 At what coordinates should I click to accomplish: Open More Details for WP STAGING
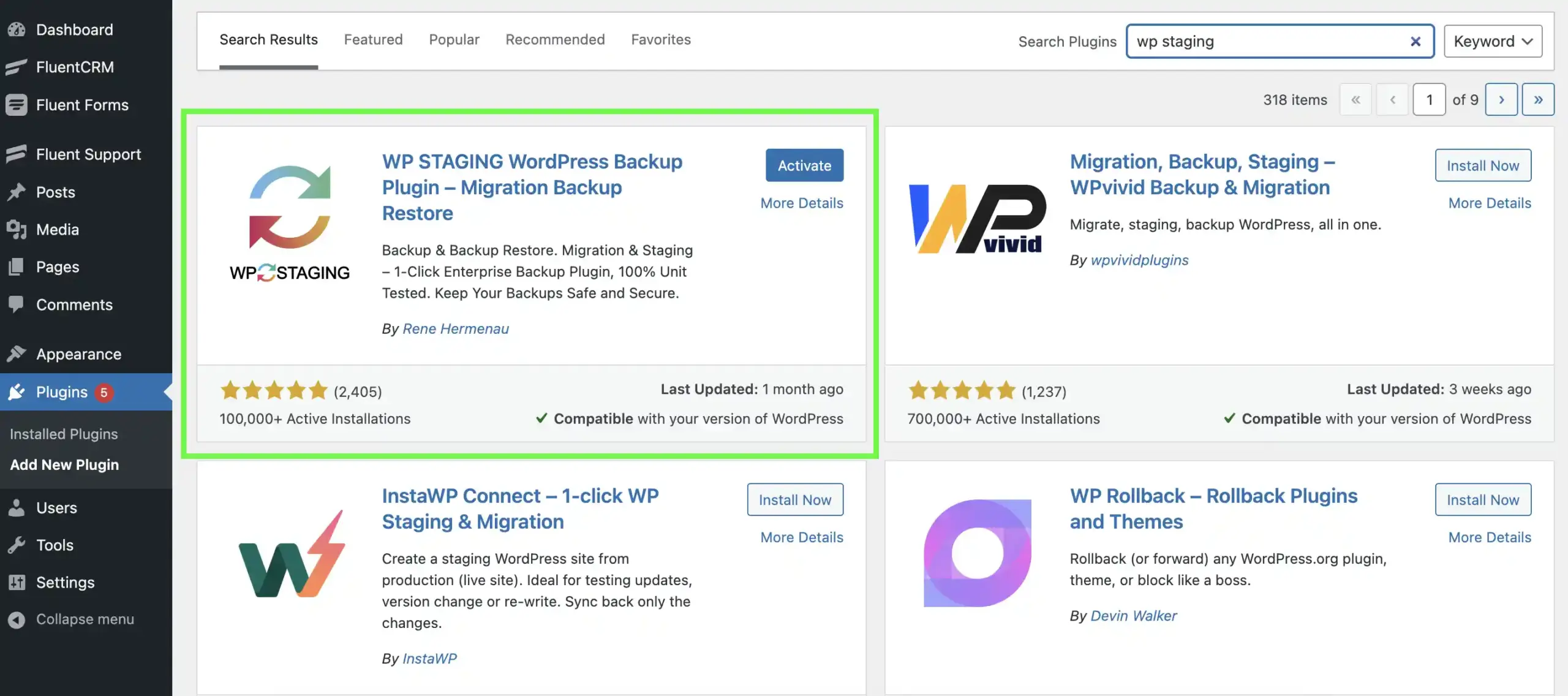[802, 203]
